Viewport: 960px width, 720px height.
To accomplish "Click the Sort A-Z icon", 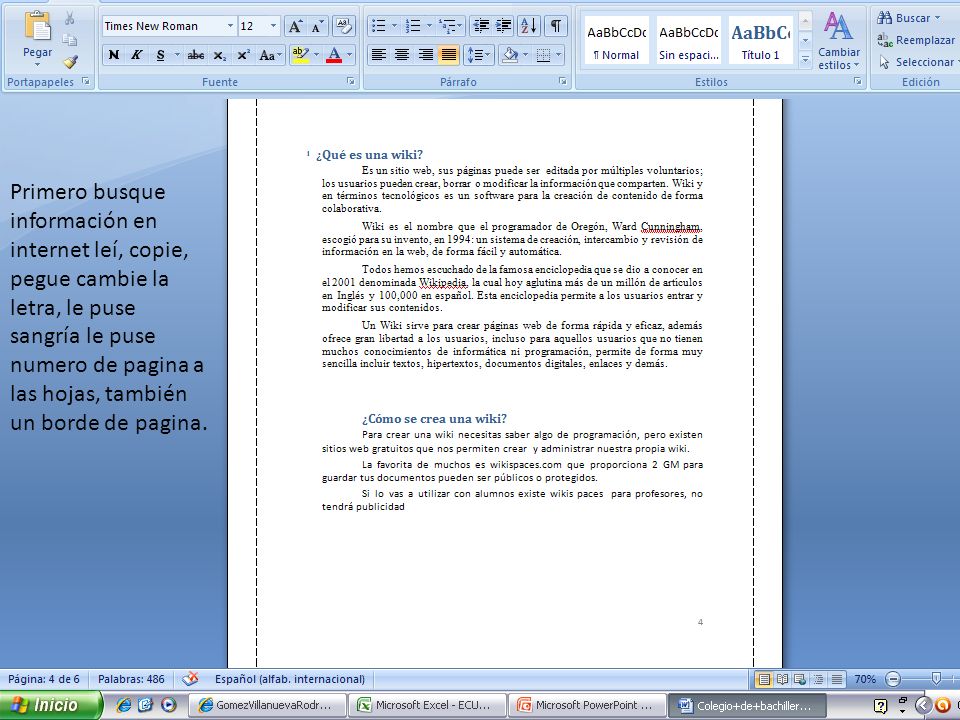I will tap(528, 26).
